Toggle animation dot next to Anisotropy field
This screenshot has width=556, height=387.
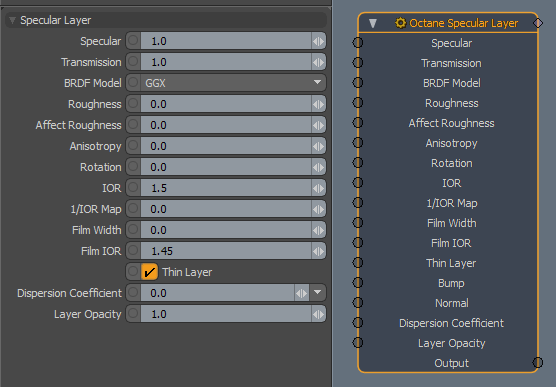coord(133,145)
